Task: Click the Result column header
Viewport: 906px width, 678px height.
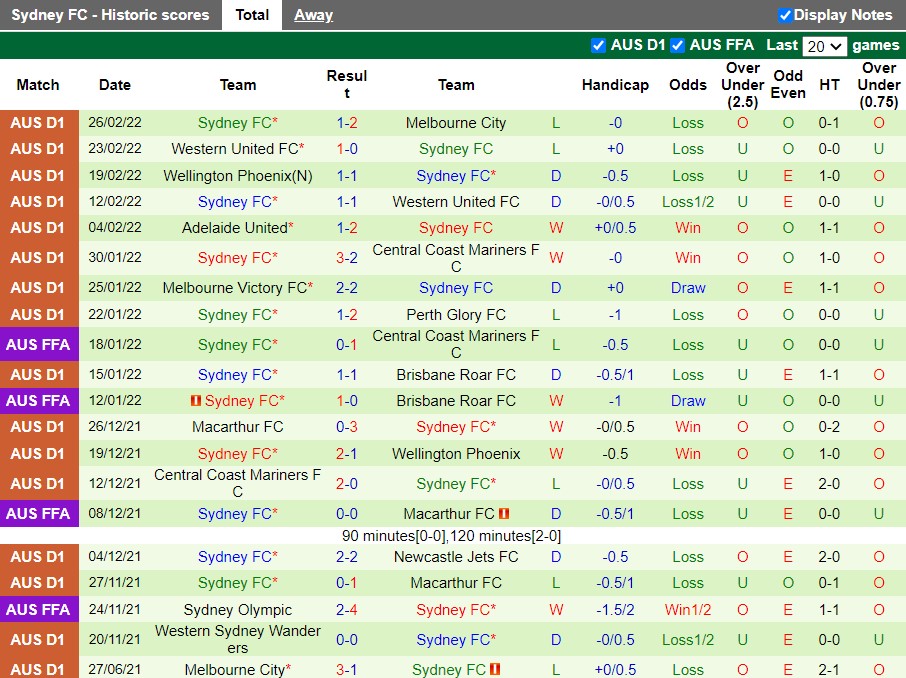Action: 347,84
